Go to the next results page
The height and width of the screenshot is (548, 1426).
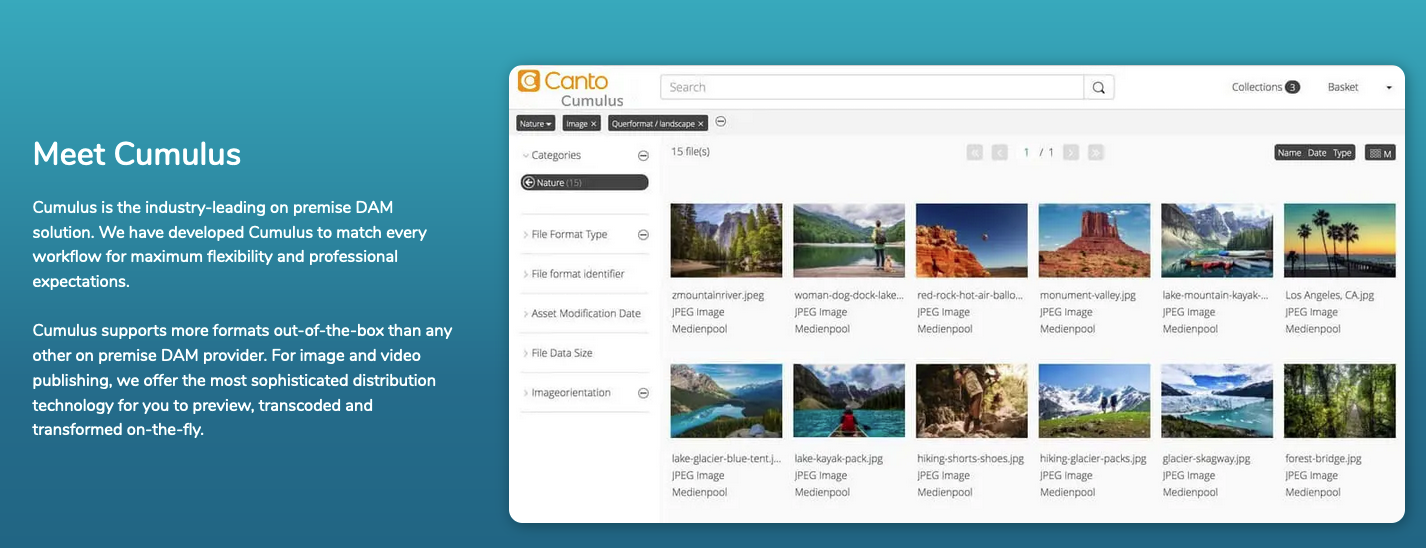1071,153
